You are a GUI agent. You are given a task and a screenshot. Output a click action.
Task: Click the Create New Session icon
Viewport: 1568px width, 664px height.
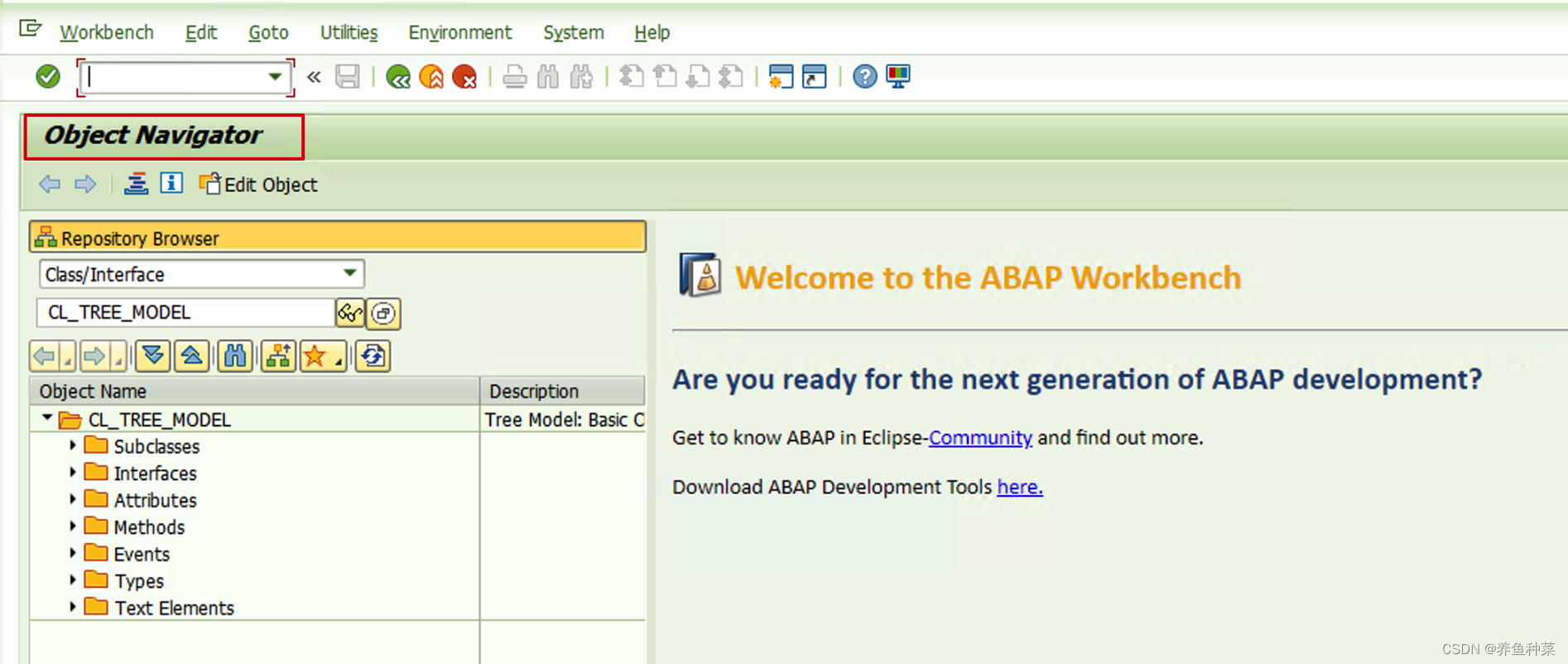click(x=781, y=77)
